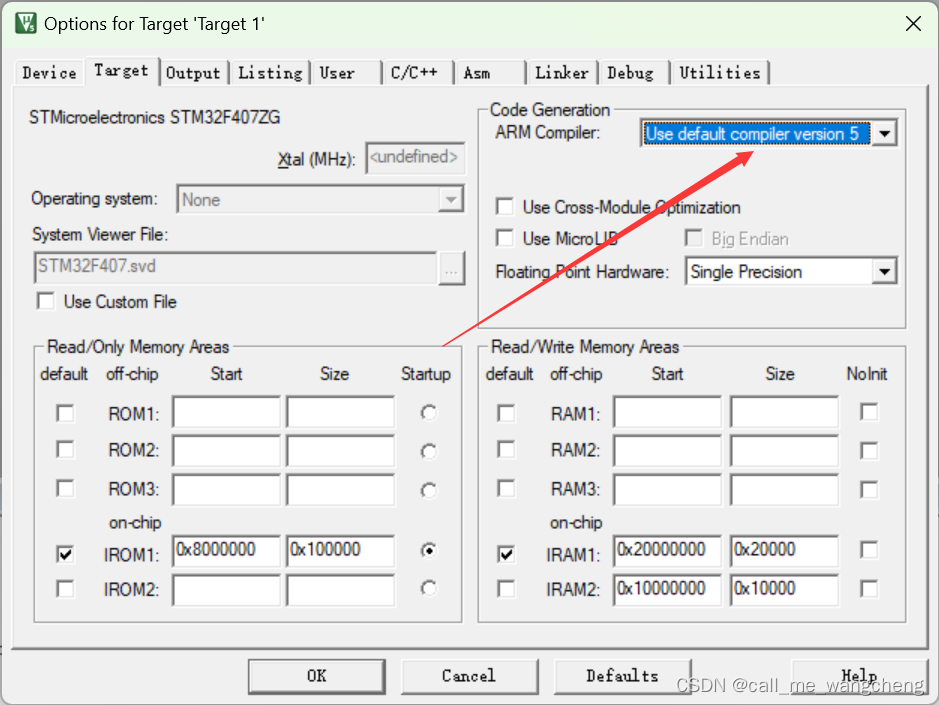Screen dimensions: 939x705
Task: Open the Output tab
Action: (193, 73)
